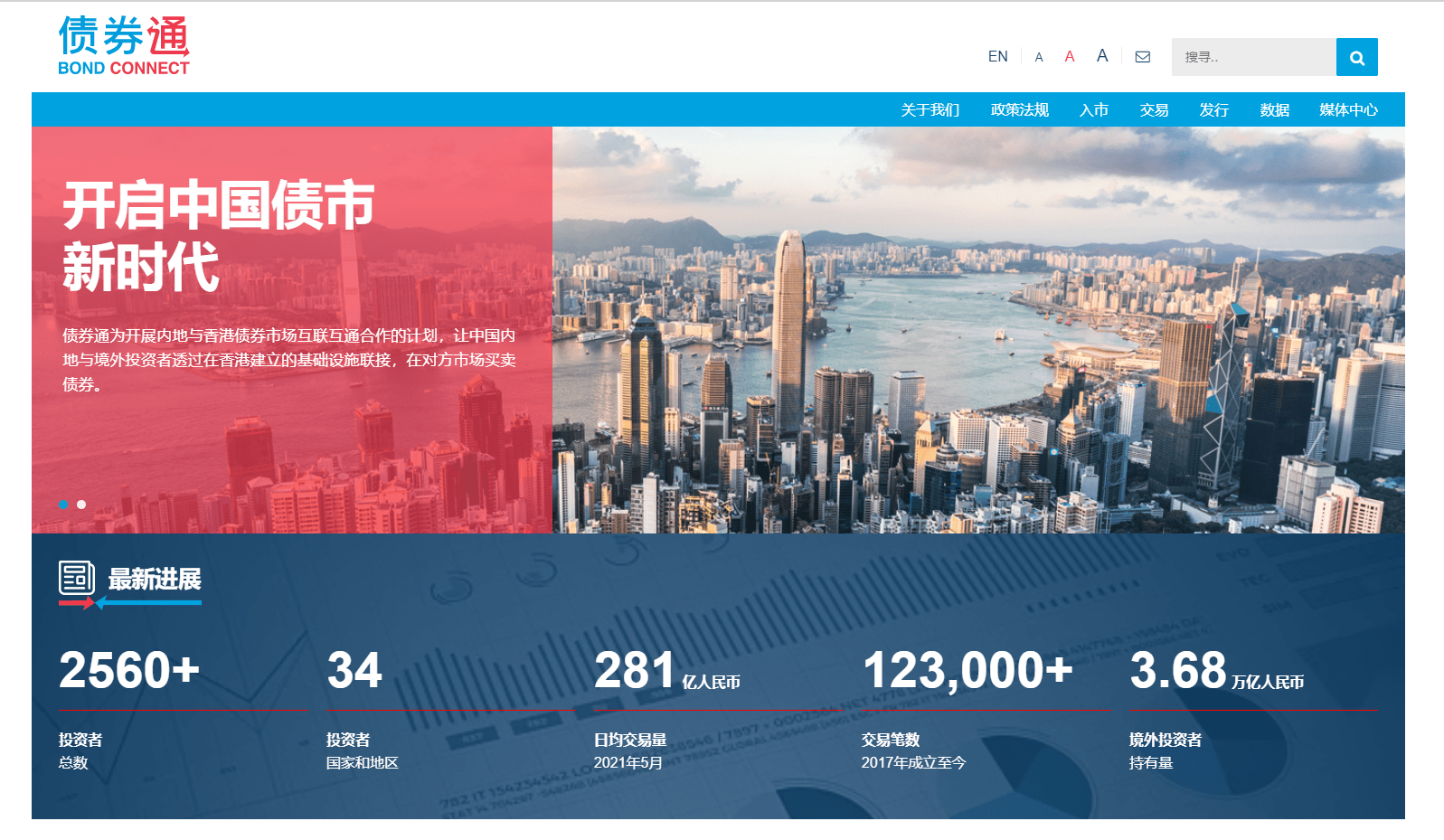Open the 入市 menu
The height and width of the screenshot is (840, 1444).
pyautogui.click(x=1094, y=109)
